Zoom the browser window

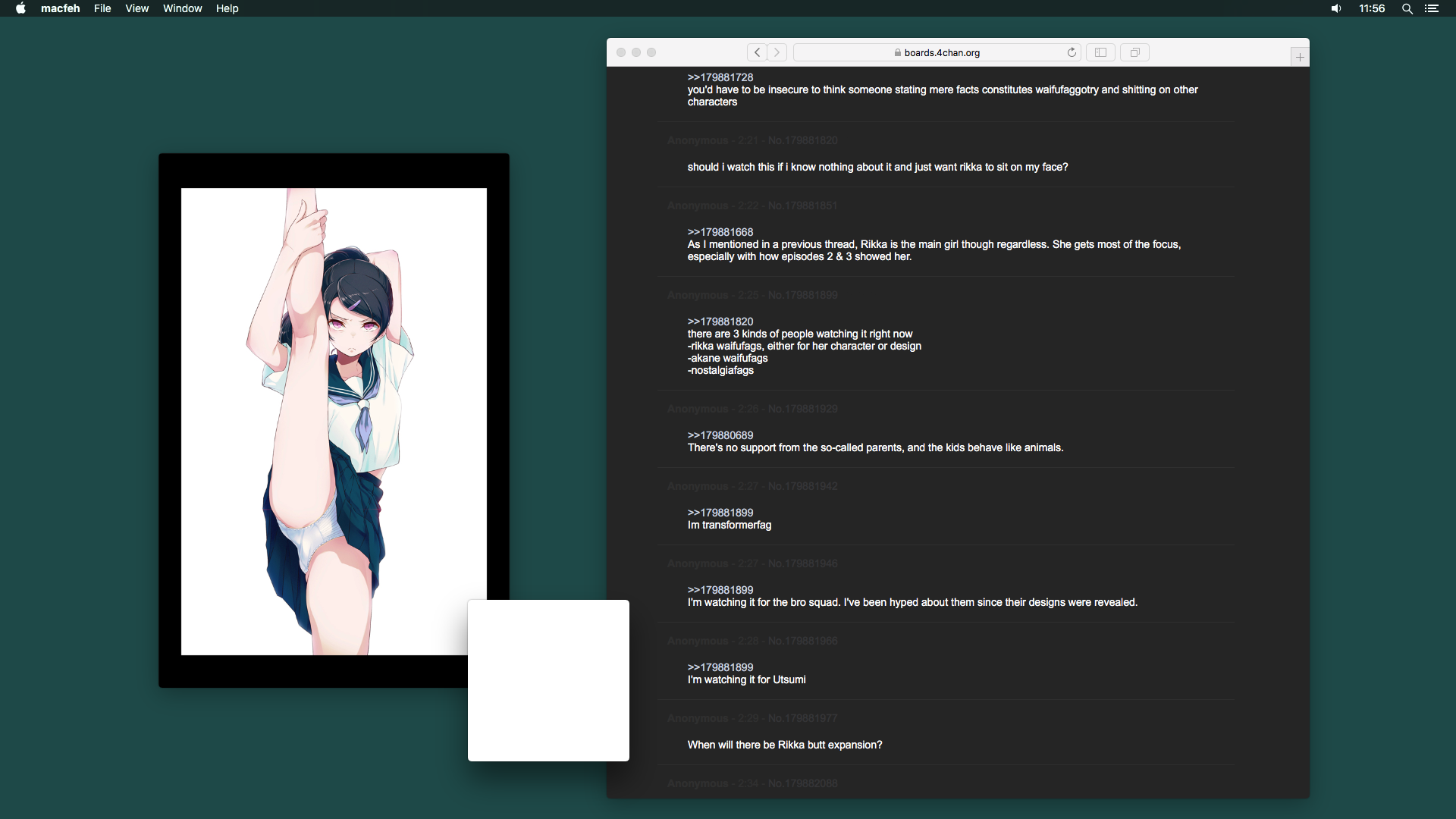click(x=651, y=52)
